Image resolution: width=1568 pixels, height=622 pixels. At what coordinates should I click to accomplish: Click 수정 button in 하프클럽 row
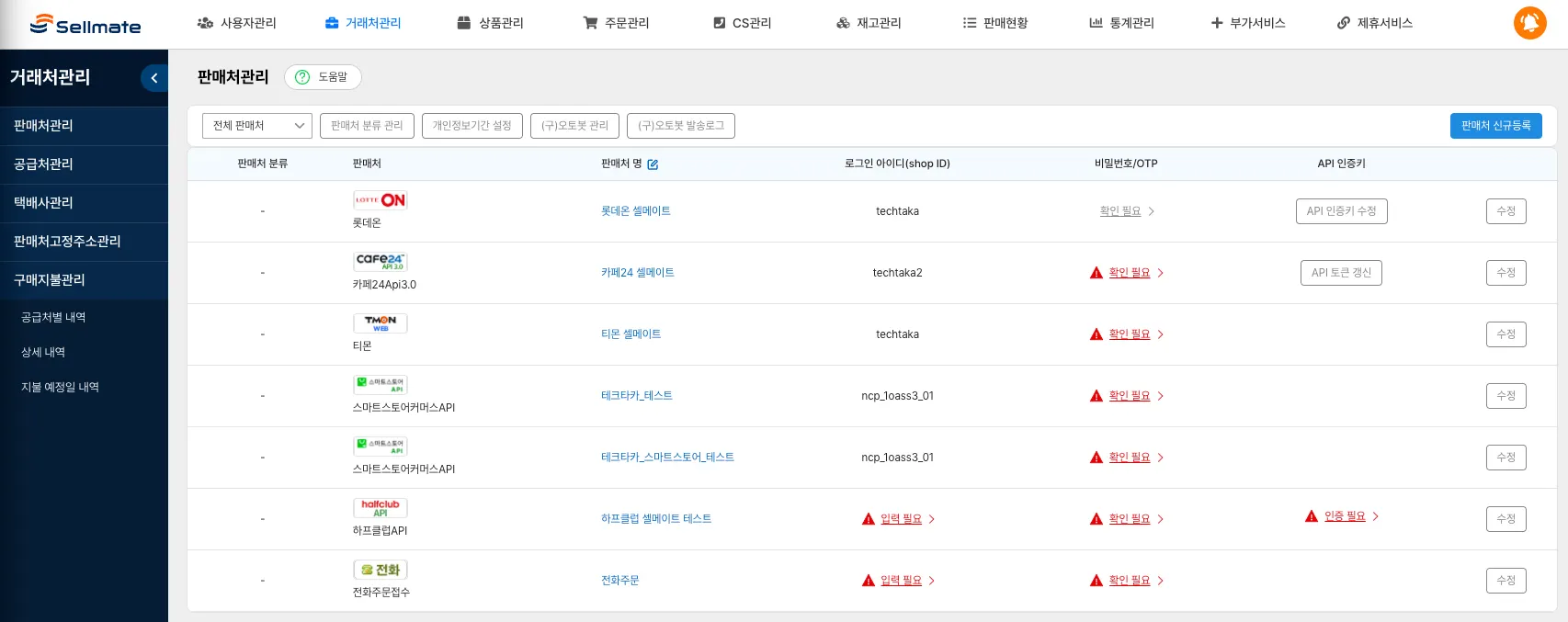pos(1506,519)
